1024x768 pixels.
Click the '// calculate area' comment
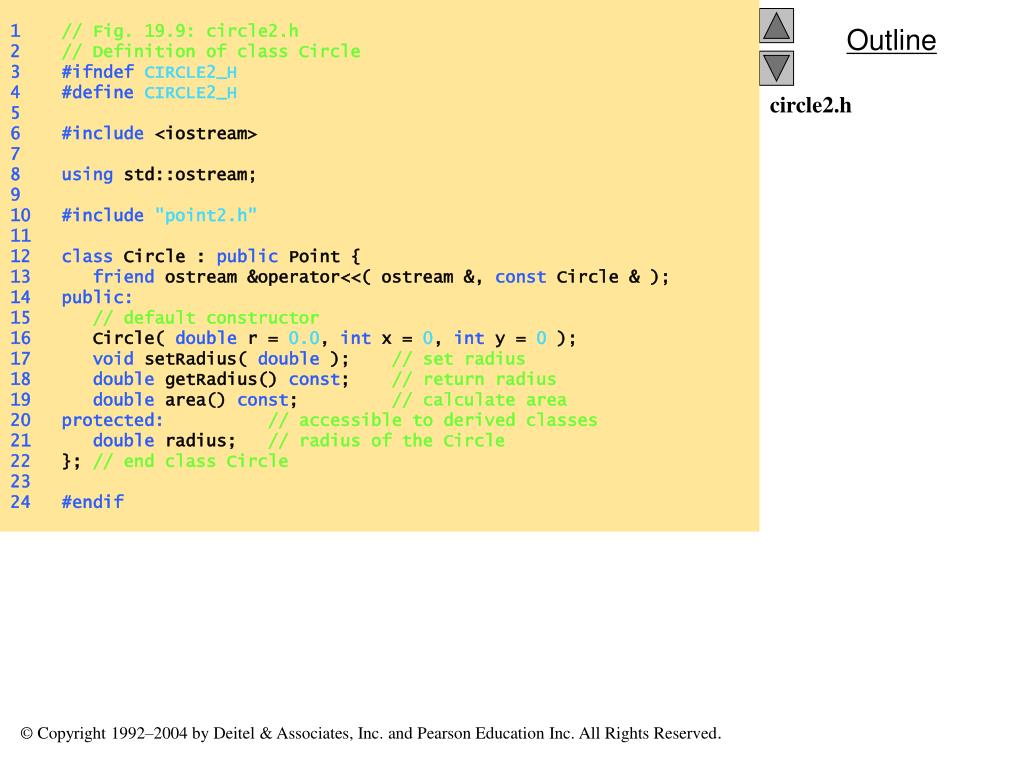click(479, 400)
